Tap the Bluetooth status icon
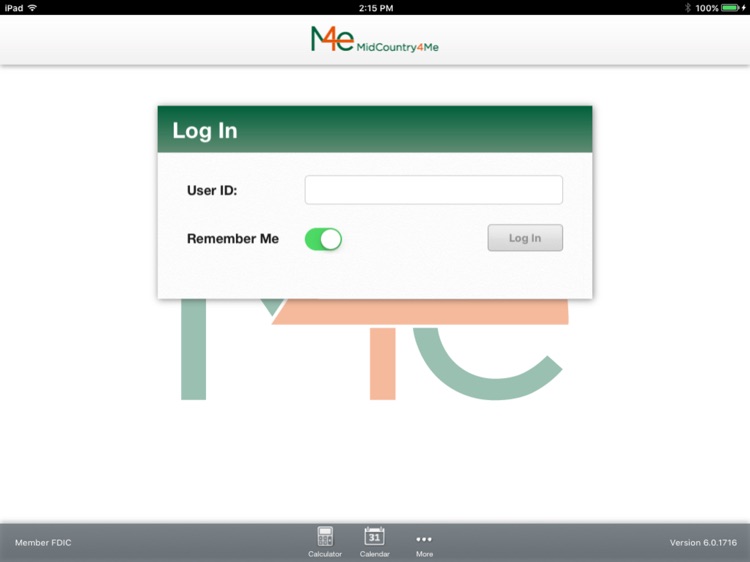 point(687,8)
